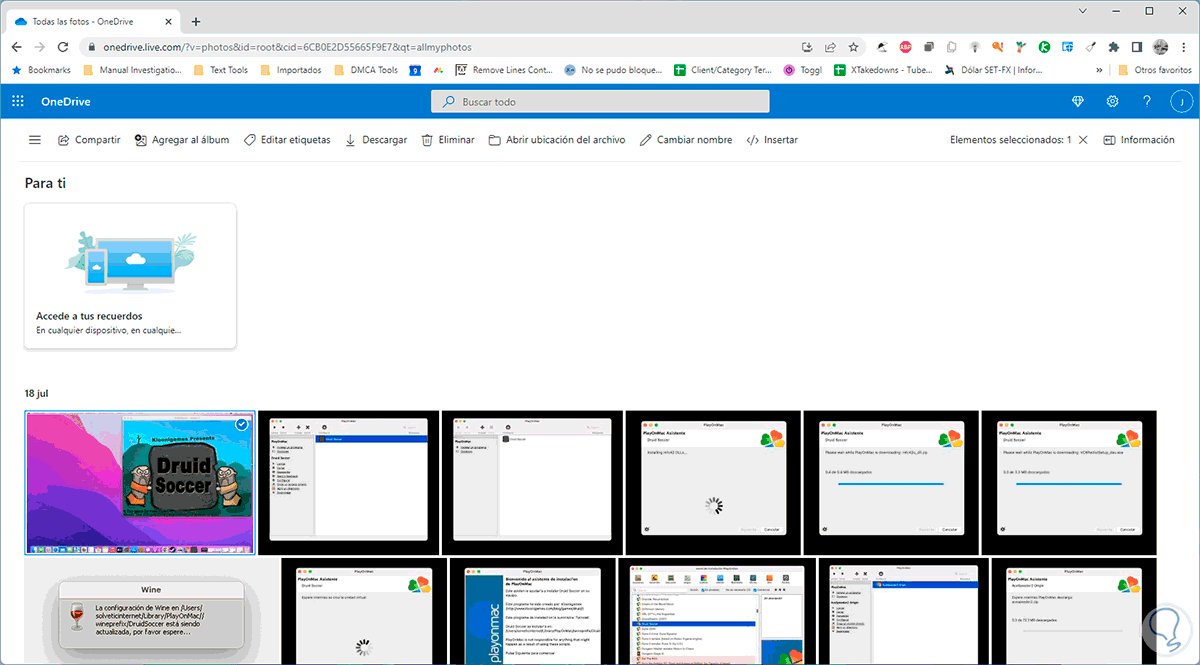Open the No se pudo bloque... bookmark
The height and width of the screenshot is (665, 1200).
[613, 70]
